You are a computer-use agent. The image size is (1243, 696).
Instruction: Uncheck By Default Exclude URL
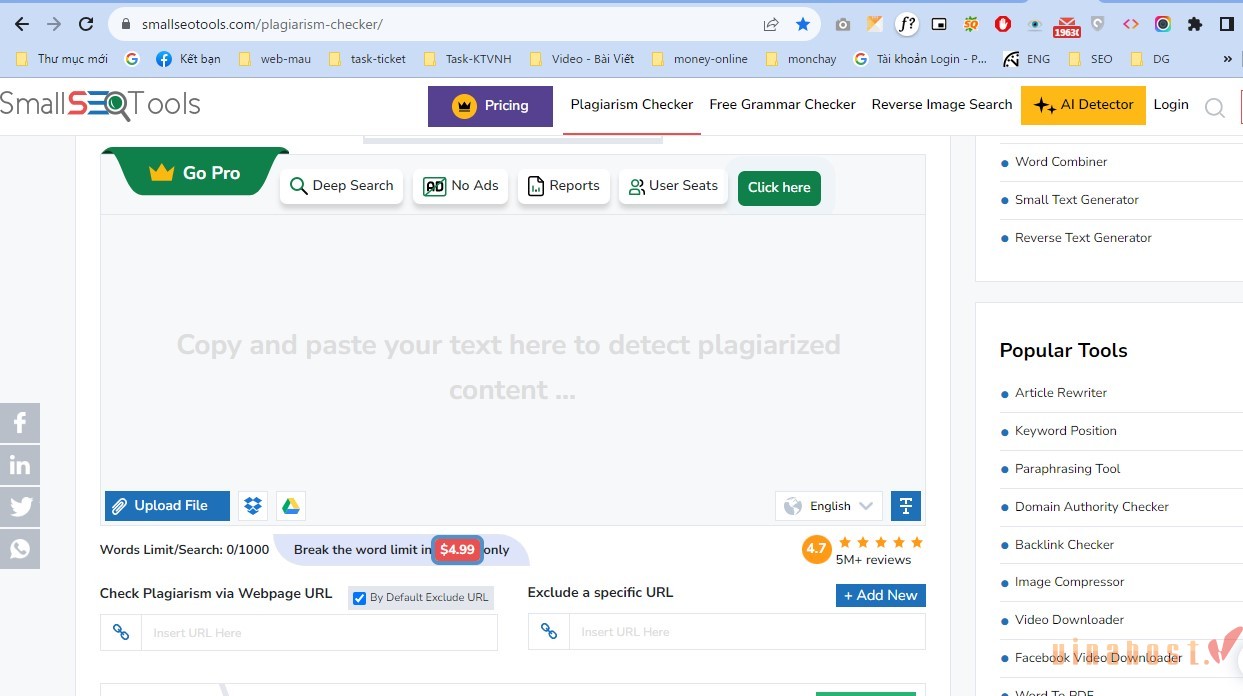tap(359, 597)
